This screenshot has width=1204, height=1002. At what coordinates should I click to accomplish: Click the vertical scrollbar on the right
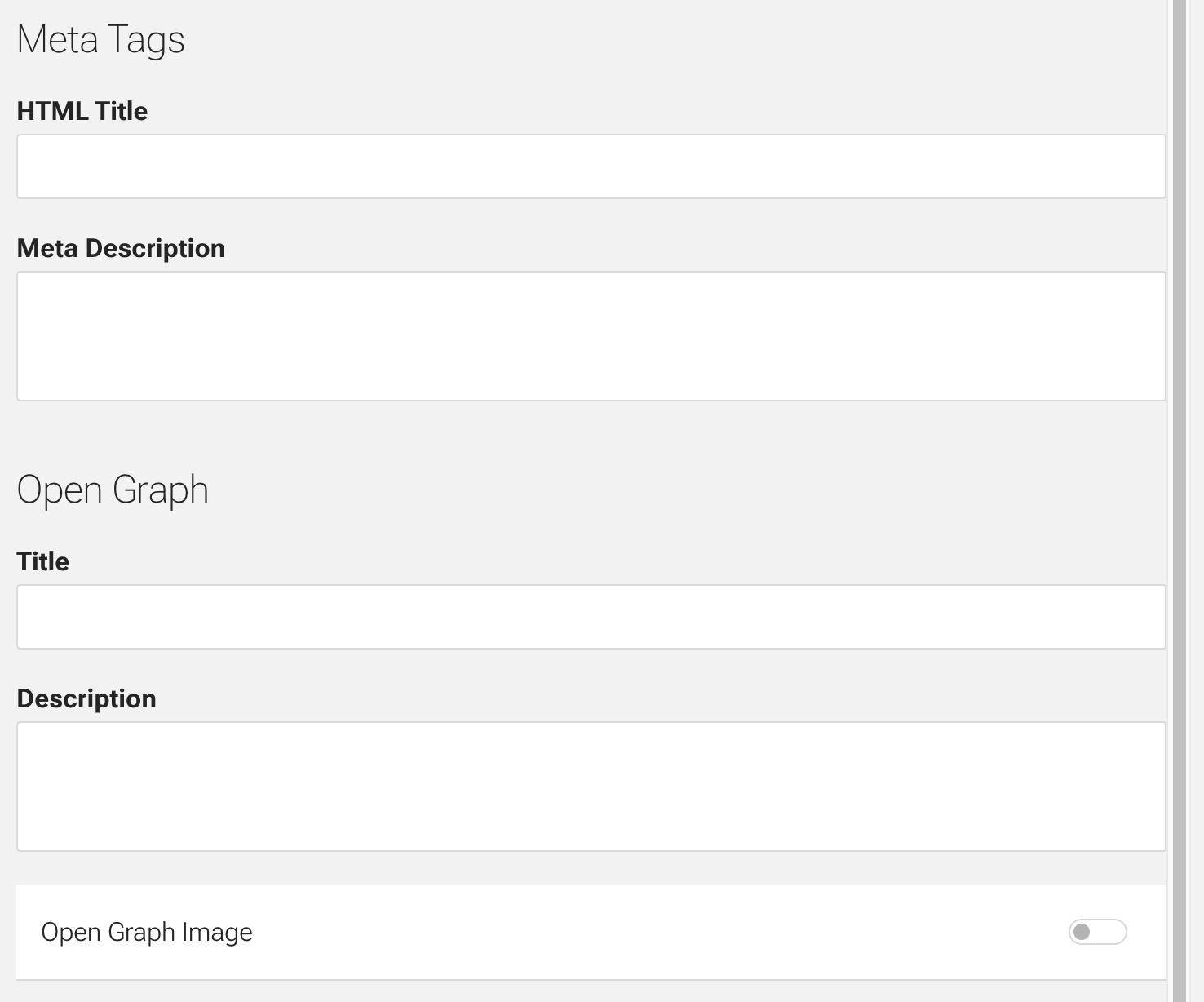pyautogui.click(x=1180, y=490)
